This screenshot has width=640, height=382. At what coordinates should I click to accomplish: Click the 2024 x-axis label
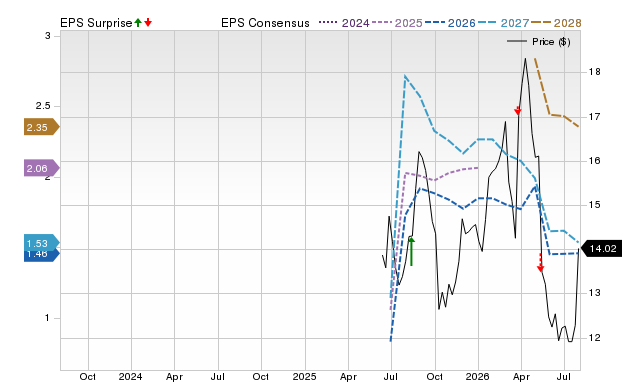131,376
